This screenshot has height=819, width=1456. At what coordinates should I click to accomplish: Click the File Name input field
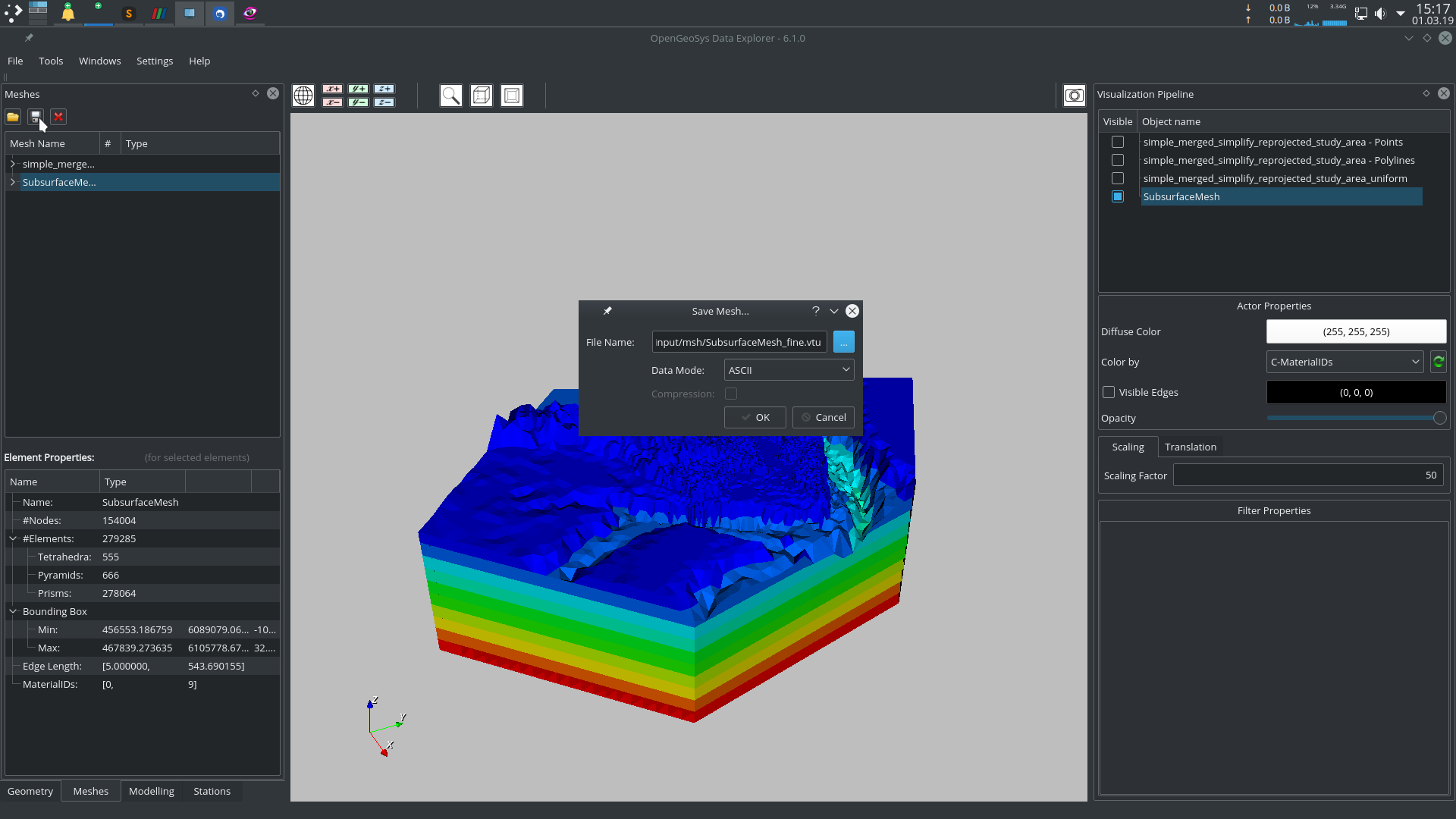[x=739, y=342]
